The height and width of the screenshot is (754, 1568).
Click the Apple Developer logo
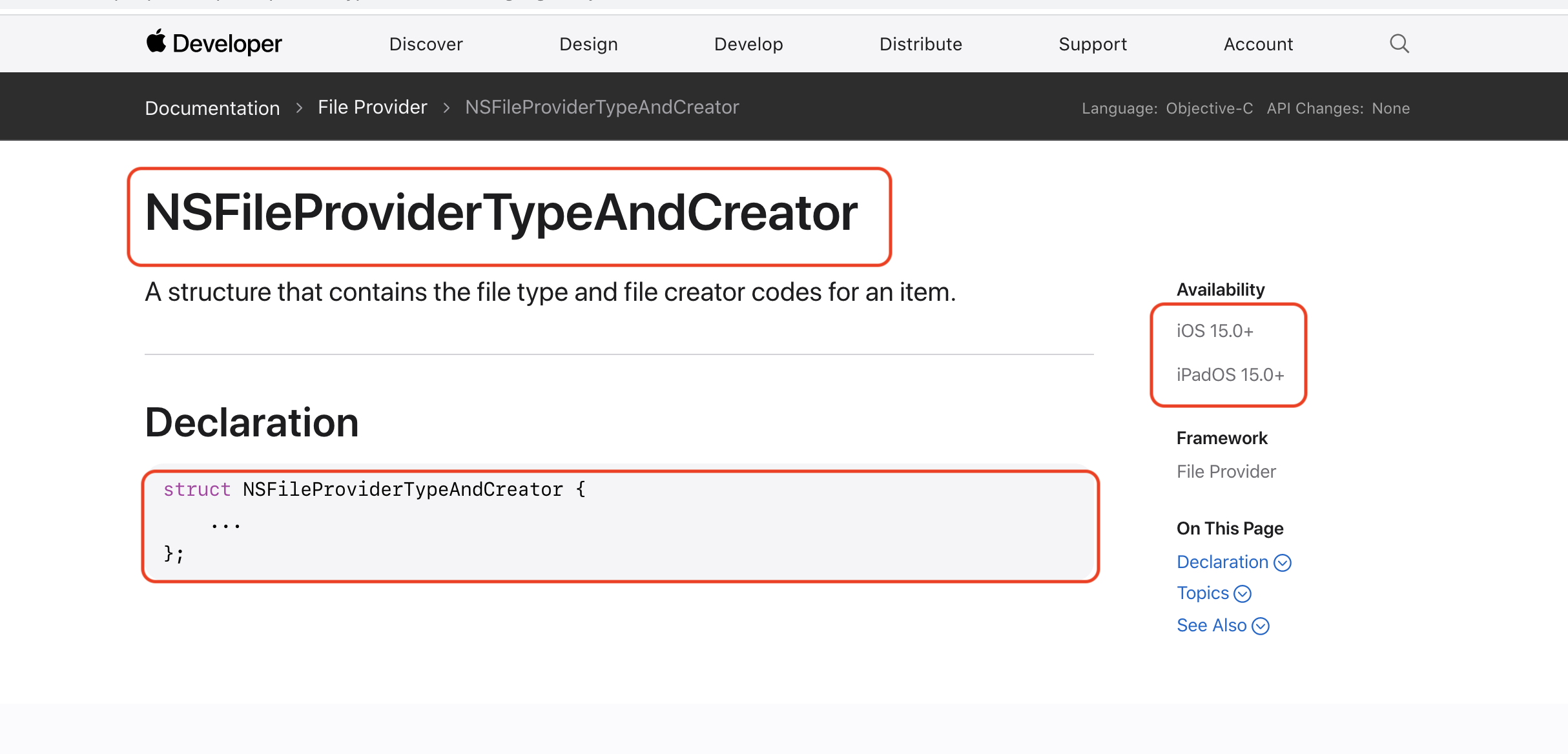coord(214,44)
